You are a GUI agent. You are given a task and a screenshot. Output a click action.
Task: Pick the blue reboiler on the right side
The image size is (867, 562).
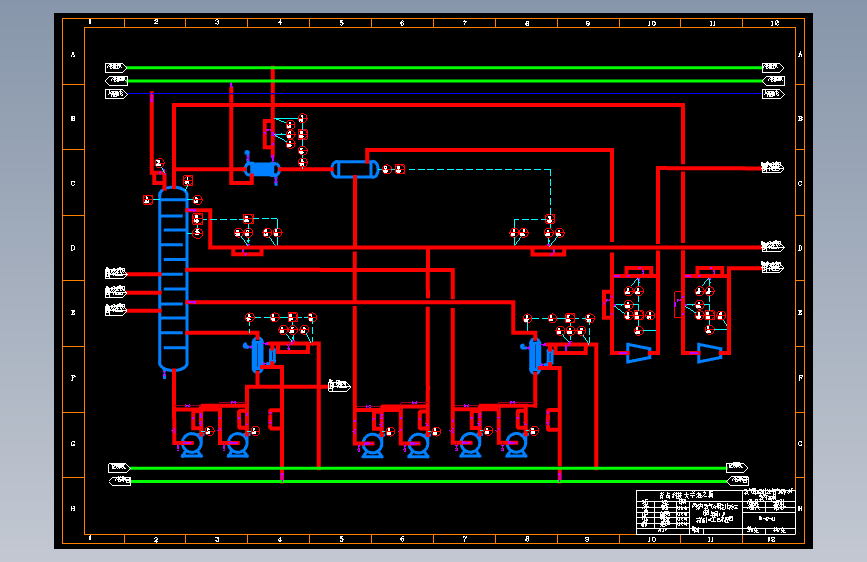[x=535, y=356]
